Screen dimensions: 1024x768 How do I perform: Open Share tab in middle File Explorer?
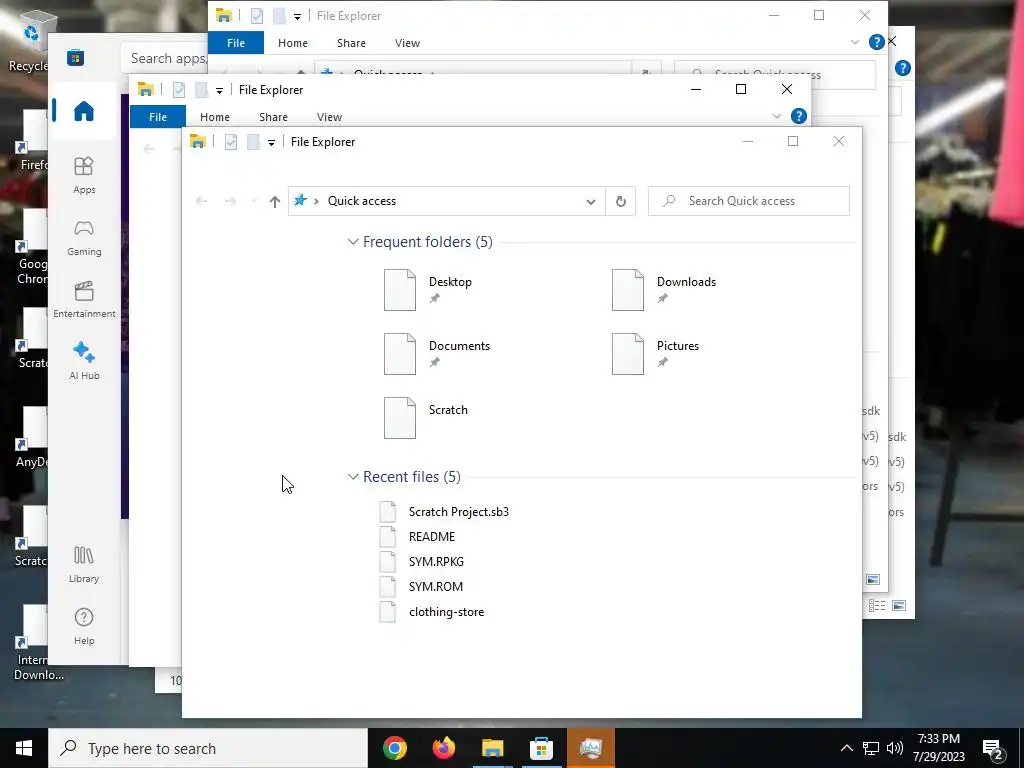click(273, 117)
